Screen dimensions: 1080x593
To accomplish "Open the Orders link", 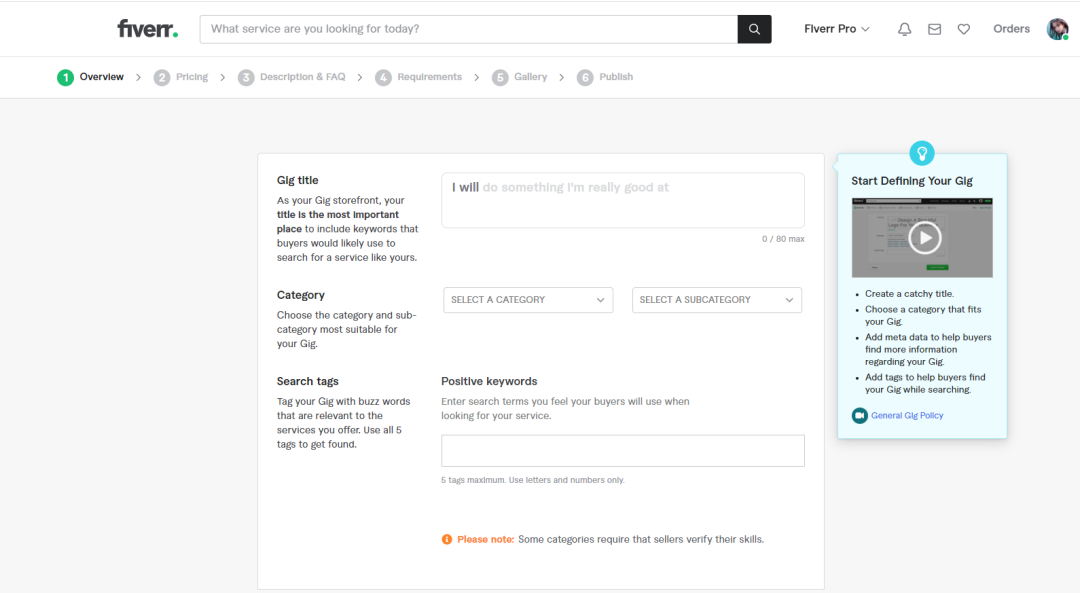I will [1011, 29].
